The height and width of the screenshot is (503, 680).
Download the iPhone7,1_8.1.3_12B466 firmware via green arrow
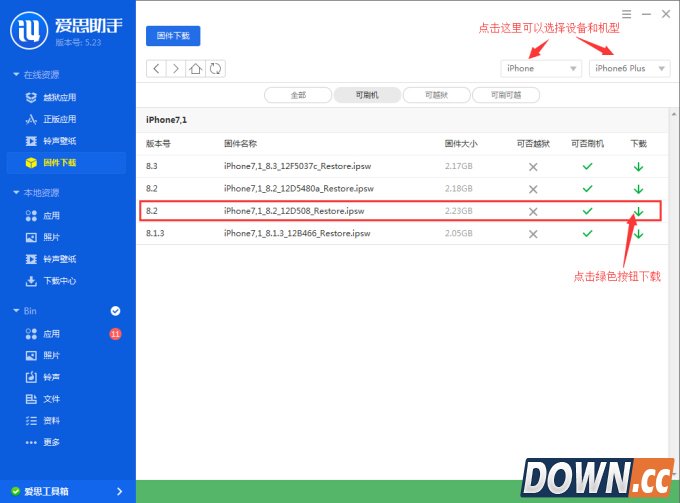pos(638,234)
